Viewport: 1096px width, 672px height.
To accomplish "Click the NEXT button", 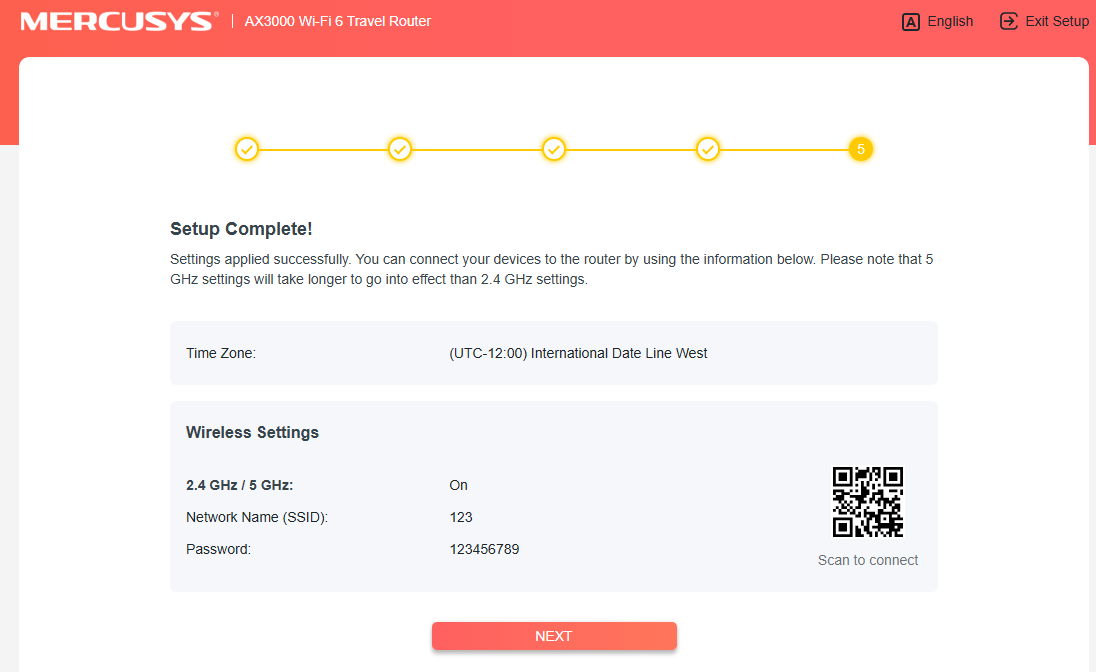I will (x=554, y=636).
